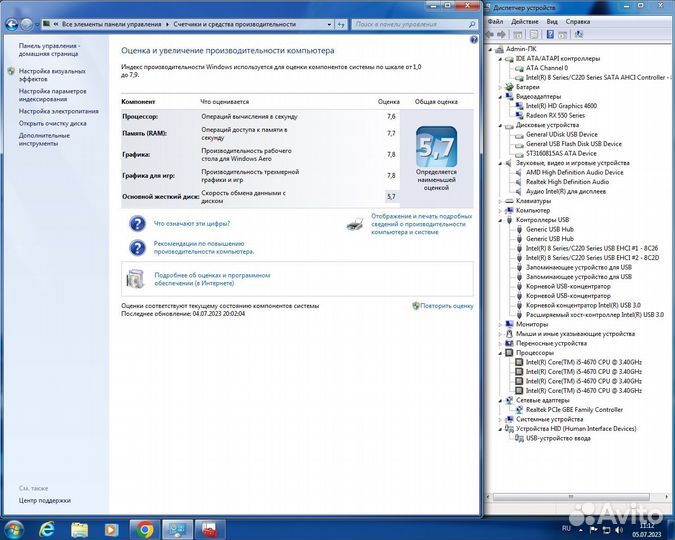
Task: Open 'Что означают эти цифры?' link
Action: point(192,224)
